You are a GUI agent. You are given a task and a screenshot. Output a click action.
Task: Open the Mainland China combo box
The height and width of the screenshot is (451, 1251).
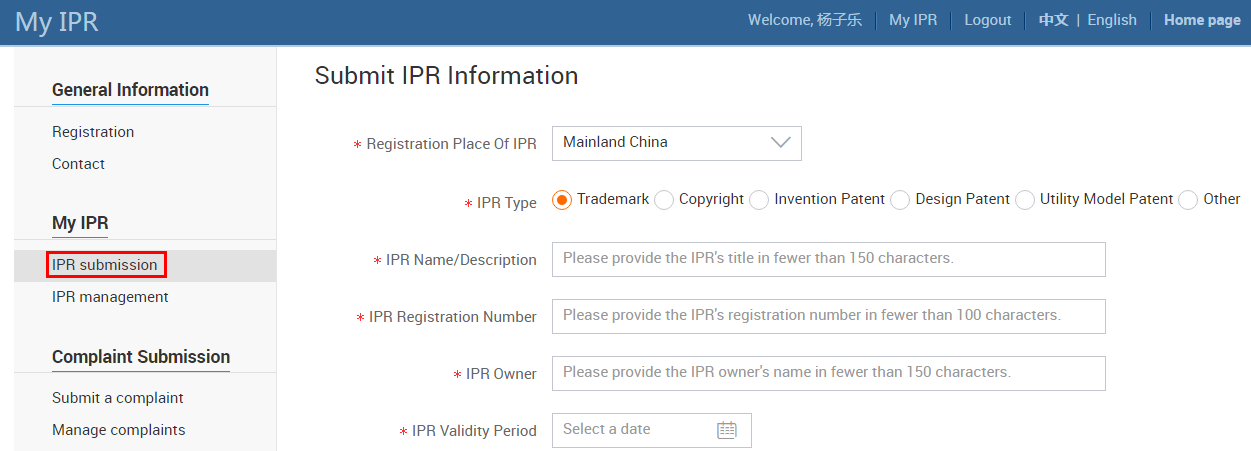[x=677, y=143]
